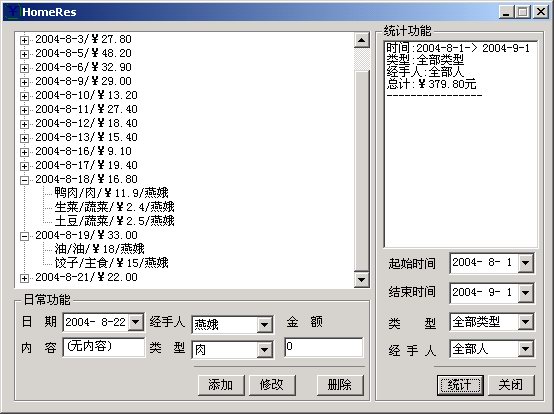Select the 生菜/蔬菜/￥2.4 item

point(114,207)
